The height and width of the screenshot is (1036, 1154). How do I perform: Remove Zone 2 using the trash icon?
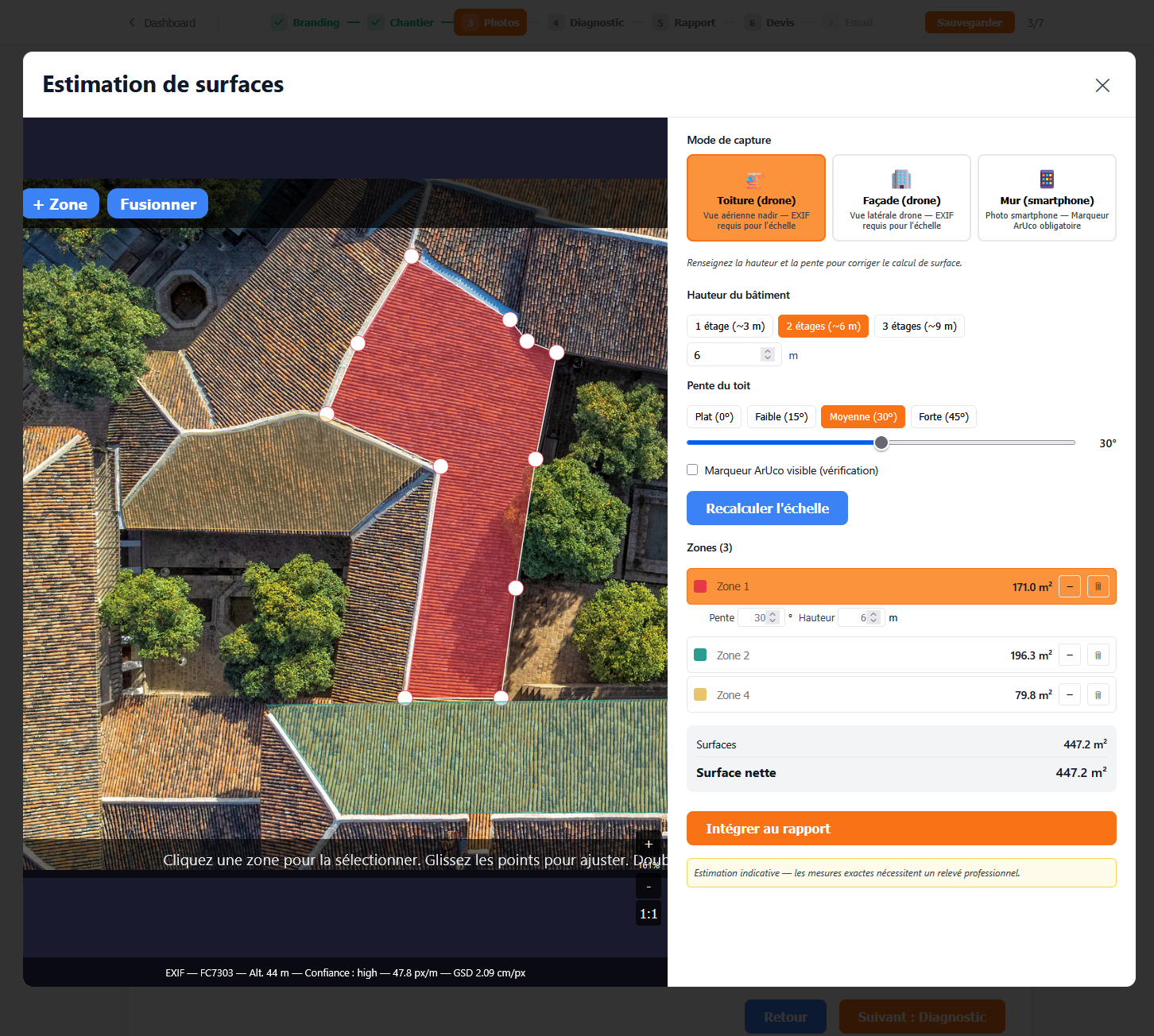pos(1098,655)
